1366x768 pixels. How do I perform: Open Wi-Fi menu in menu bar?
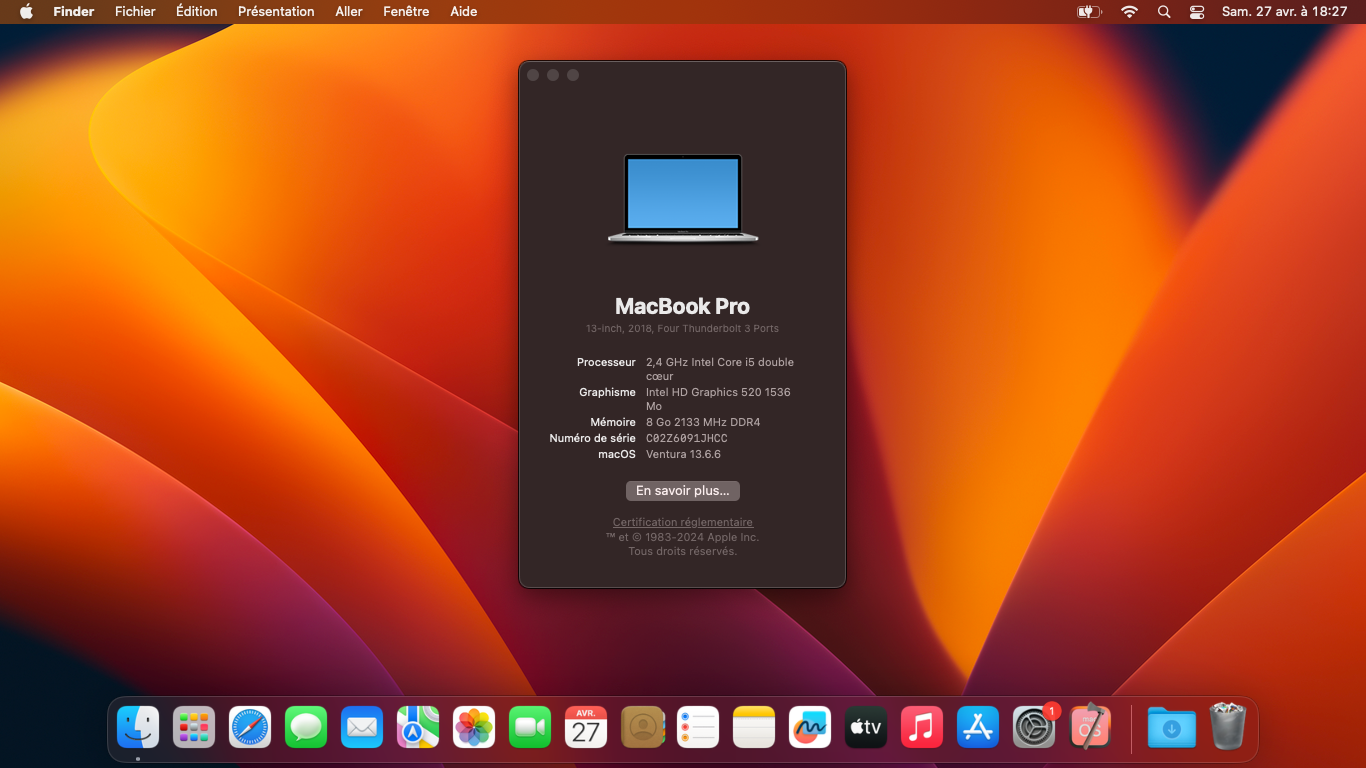pos(1129,12)
